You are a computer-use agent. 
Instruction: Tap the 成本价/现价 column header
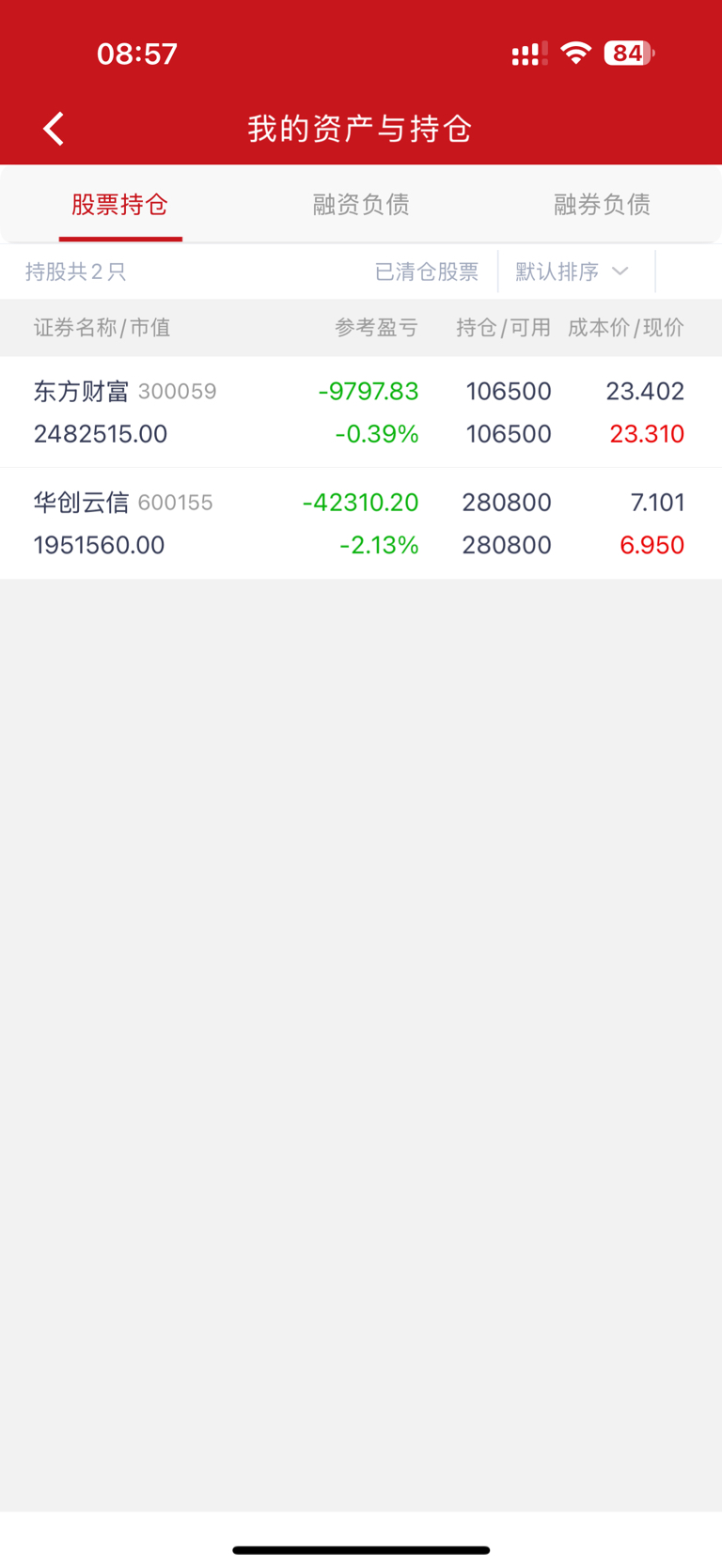(625, 328)
